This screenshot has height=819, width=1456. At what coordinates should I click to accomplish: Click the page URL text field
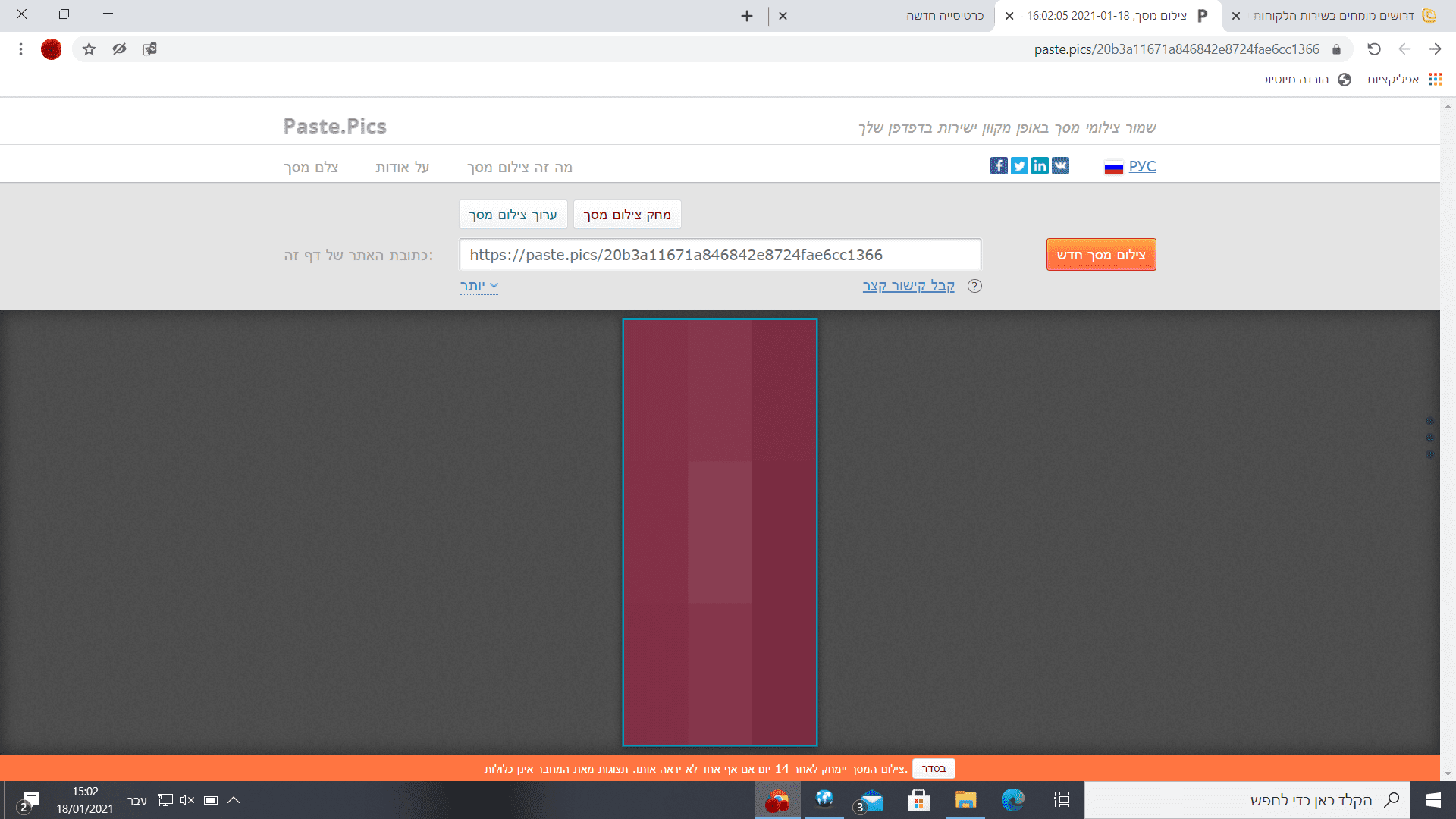click(x=719, y=255)
